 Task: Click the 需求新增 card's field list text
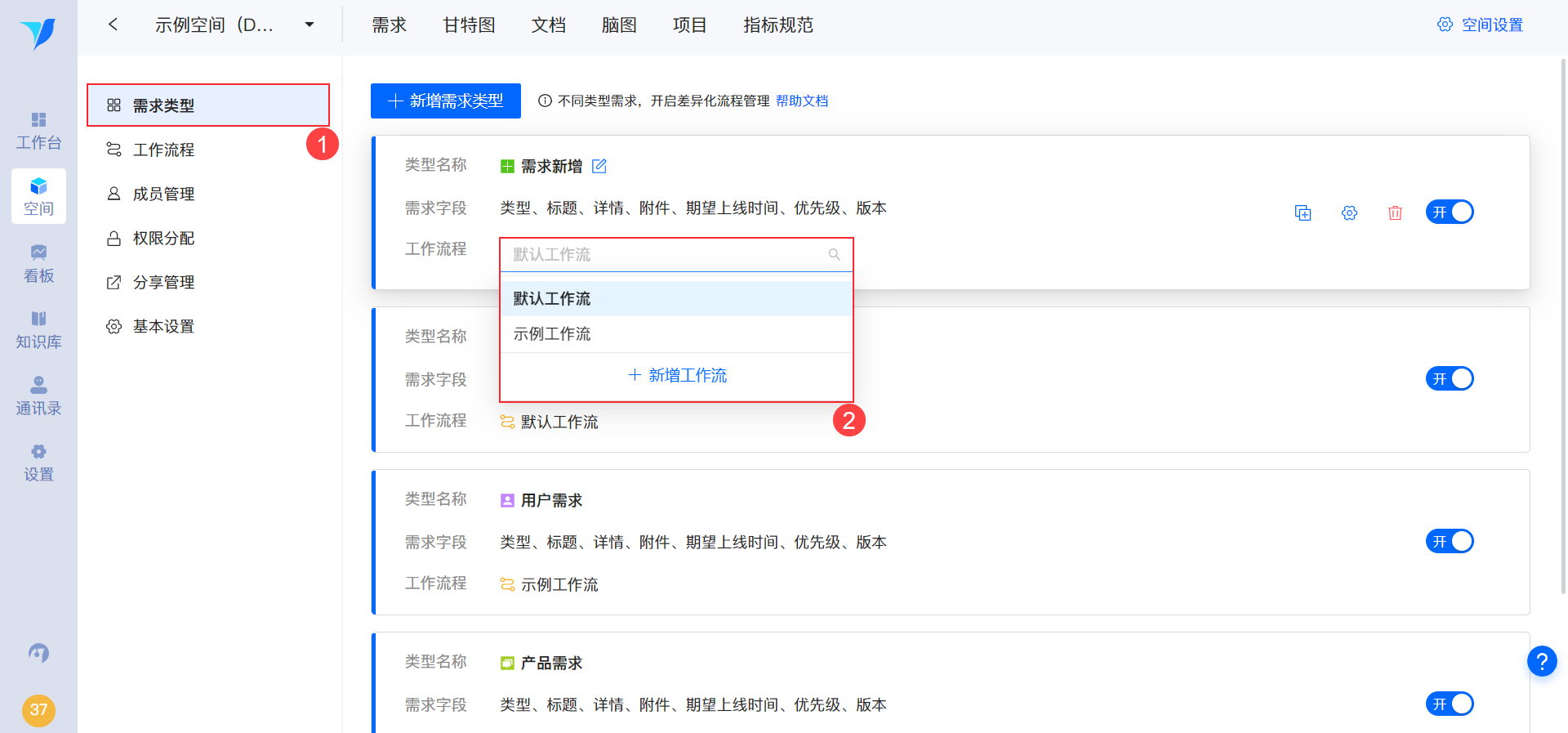point(693,208)
